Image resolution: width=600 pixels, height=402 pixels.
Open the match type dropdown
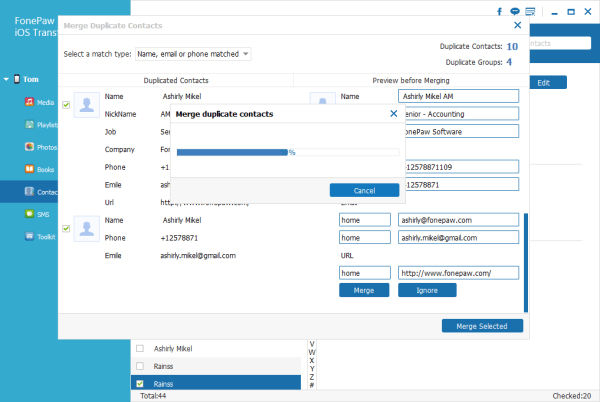[193, 54]
